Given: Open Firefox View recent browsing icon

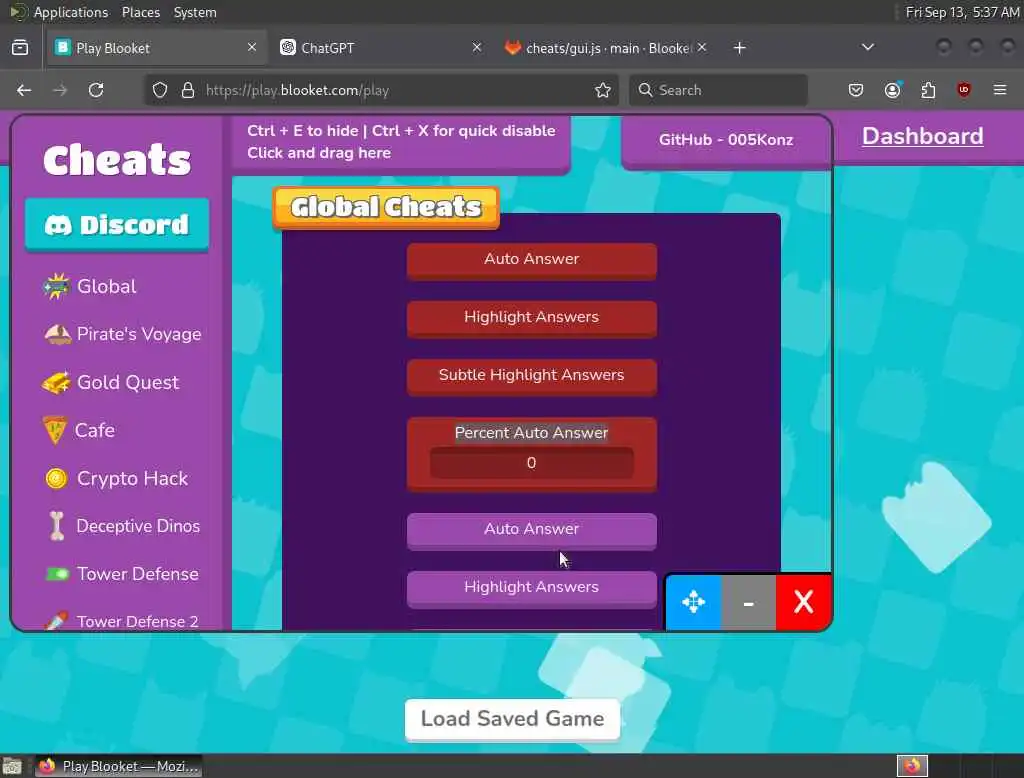Looking at the screenshot, I should coord(20,47).
